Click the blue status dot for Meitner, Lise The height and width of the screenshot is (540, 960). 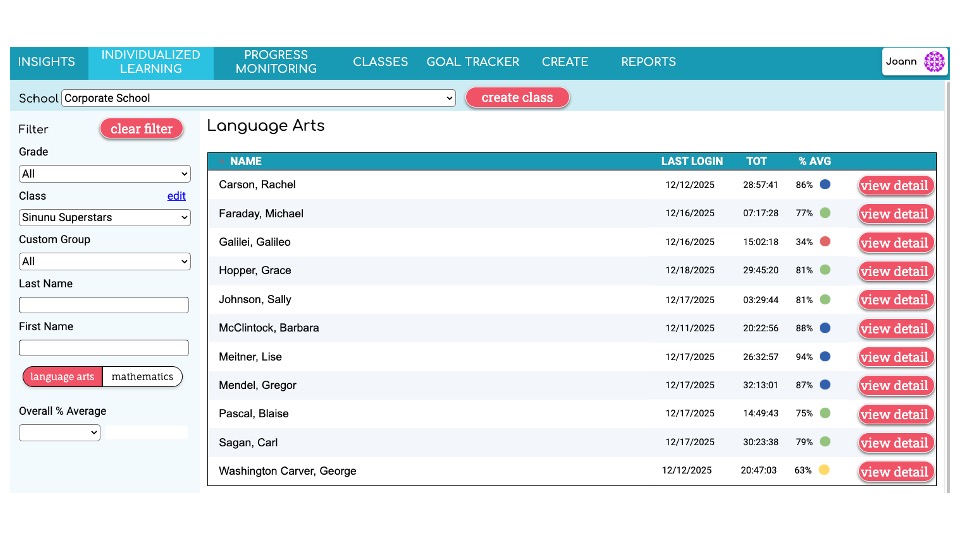(825, 356)
